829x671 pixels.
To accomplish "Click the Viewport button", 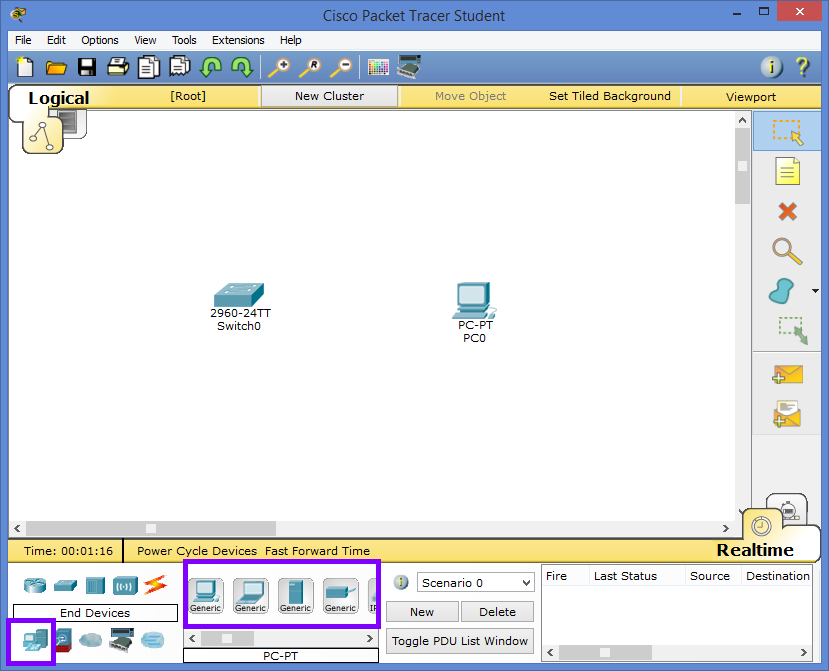I will 750,97.
